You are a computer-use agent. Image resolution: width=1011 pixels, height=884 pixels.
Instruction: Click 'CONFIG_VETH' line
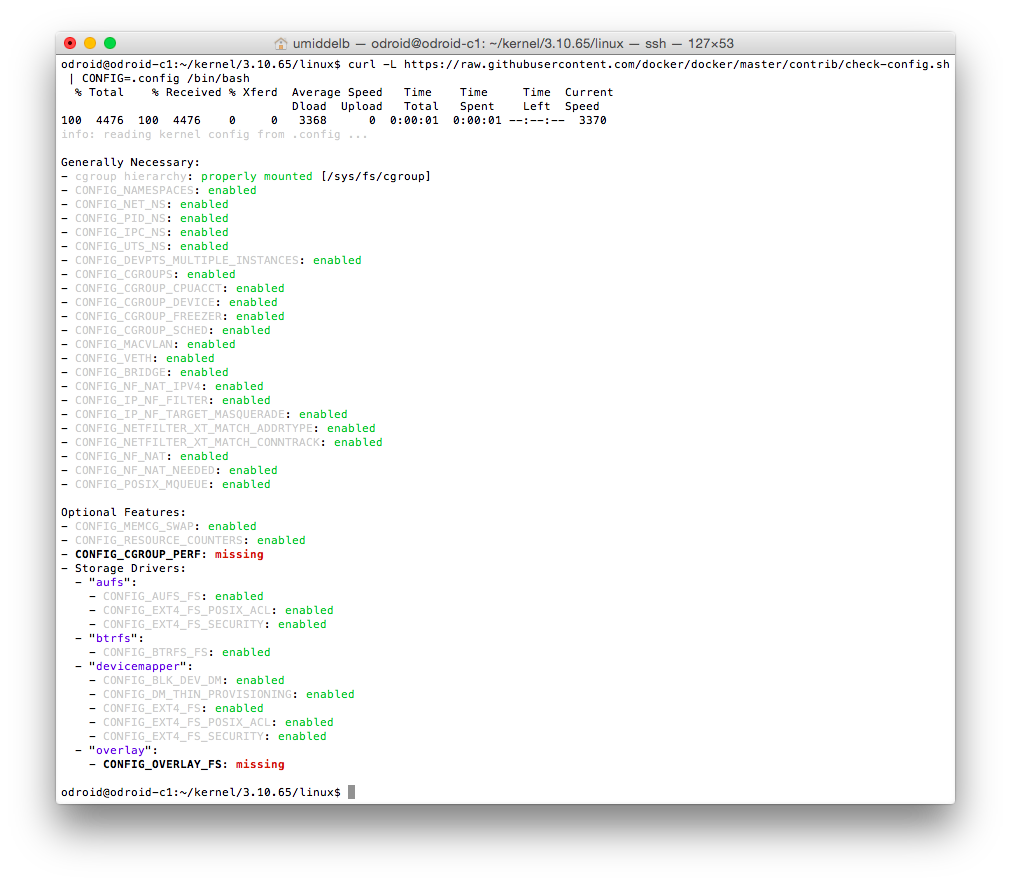point(138,359)
